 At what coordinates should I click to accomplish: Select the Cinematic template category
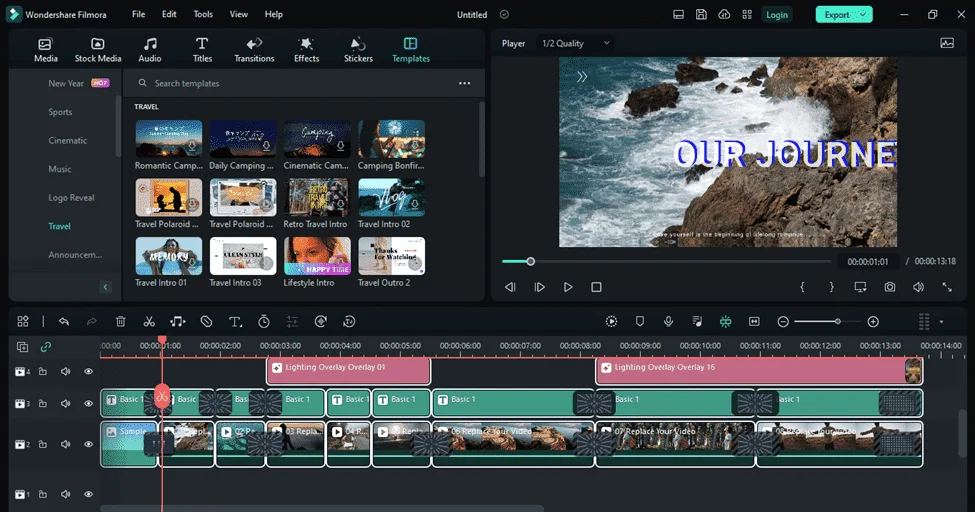tap(68, 141)
